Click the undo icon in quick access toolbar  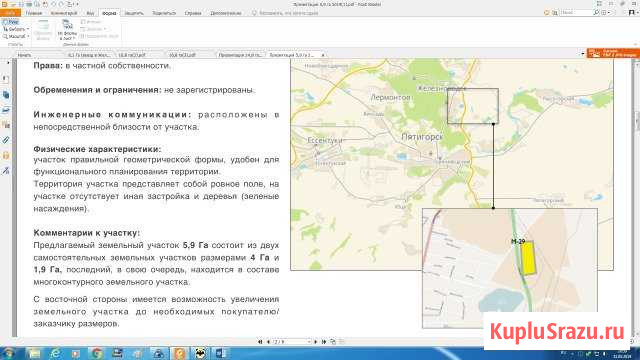point(53,4)
